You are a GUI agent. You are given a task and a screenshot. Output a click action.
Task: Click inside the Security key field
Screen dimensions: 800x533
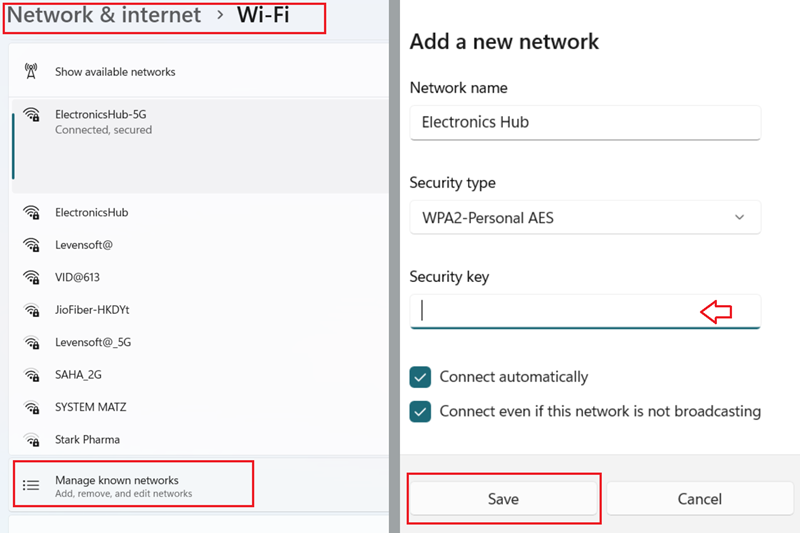tap(585, 311)
